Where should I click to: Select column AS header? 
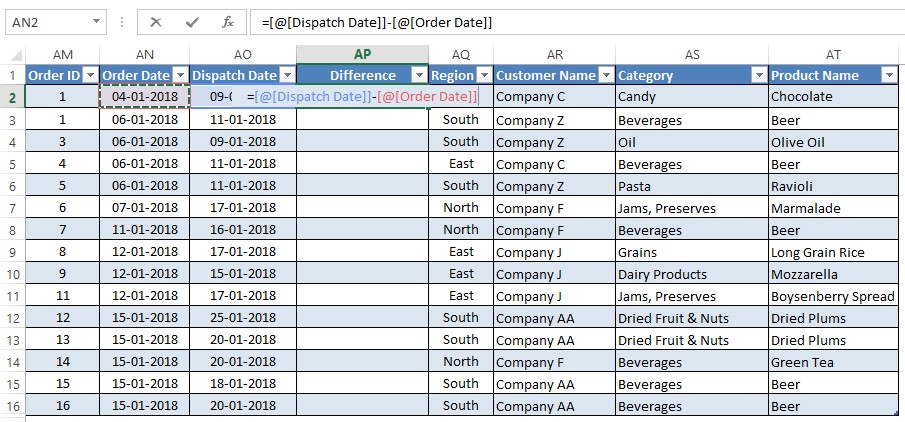[x=692, y=55]
